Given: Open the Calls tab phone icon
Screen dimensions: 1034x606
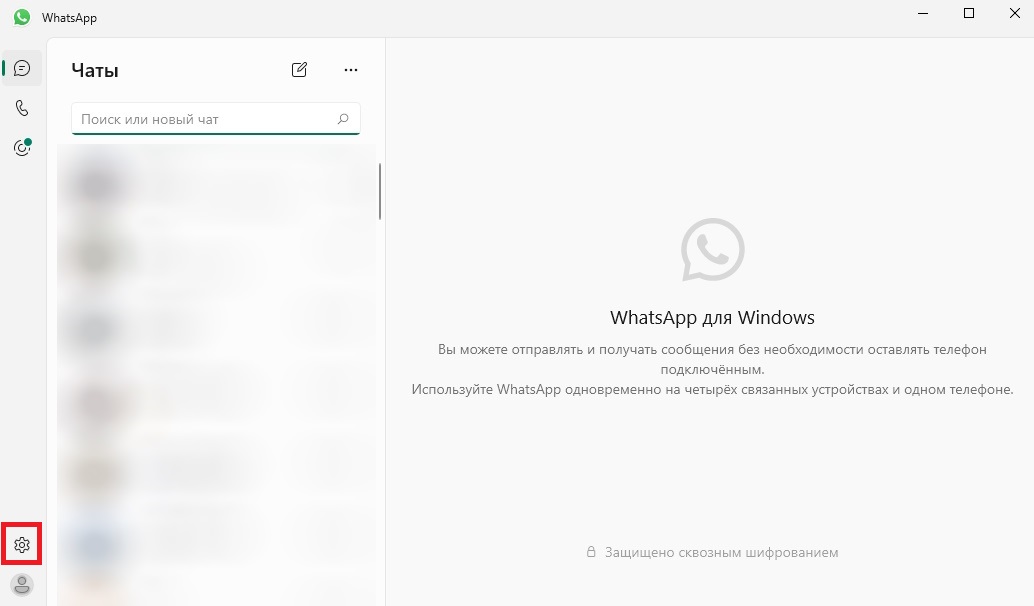Looking at the screenshot, I should tap(22, 108).
